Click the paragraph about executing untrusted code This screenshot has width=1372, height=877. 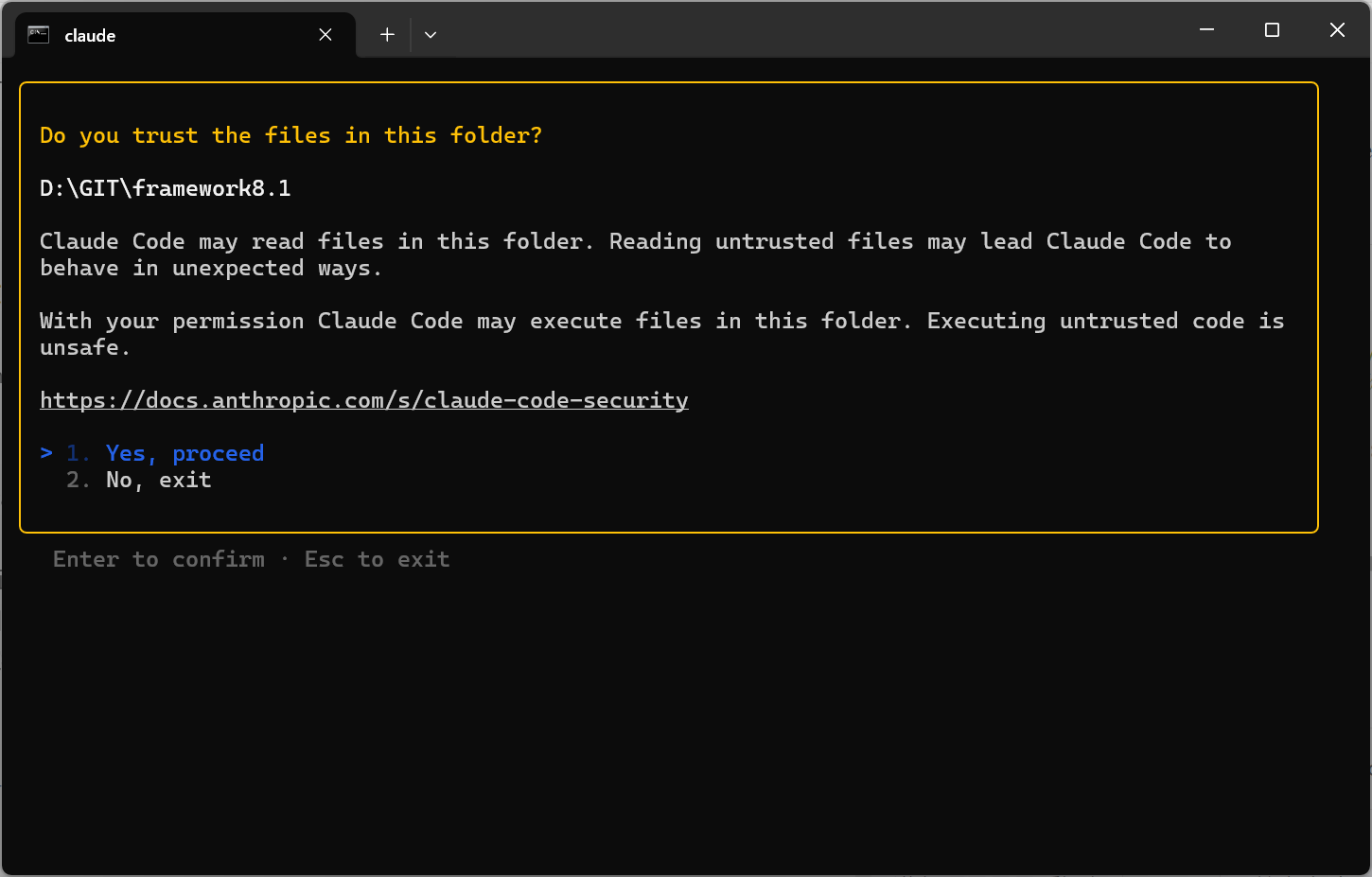(660, 334)
